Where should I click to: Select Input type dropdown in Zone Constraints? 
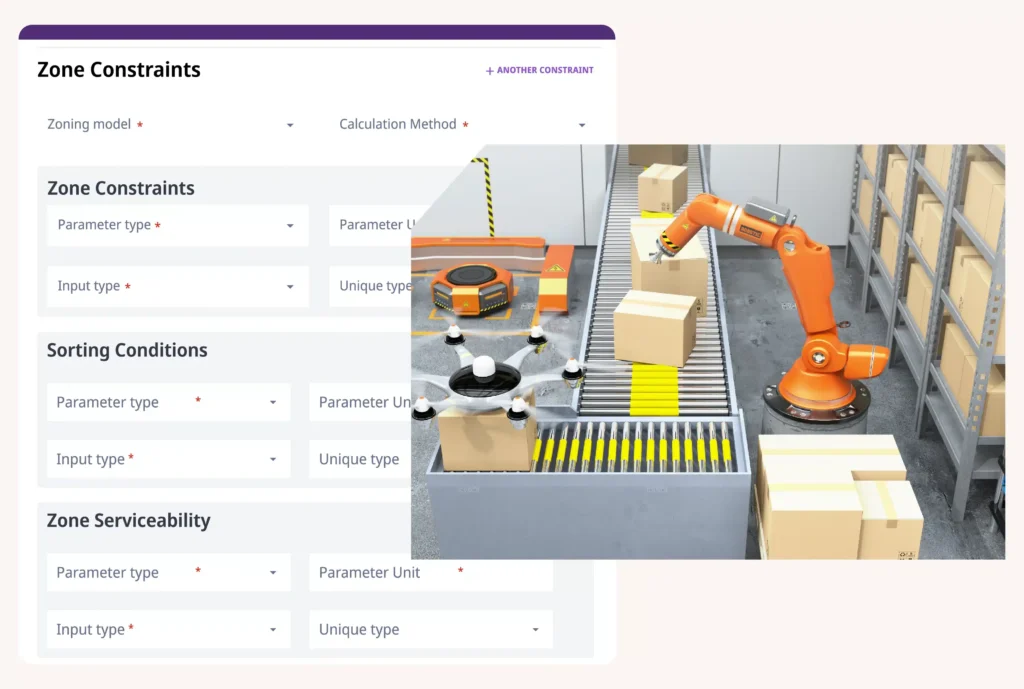(177, 287)
